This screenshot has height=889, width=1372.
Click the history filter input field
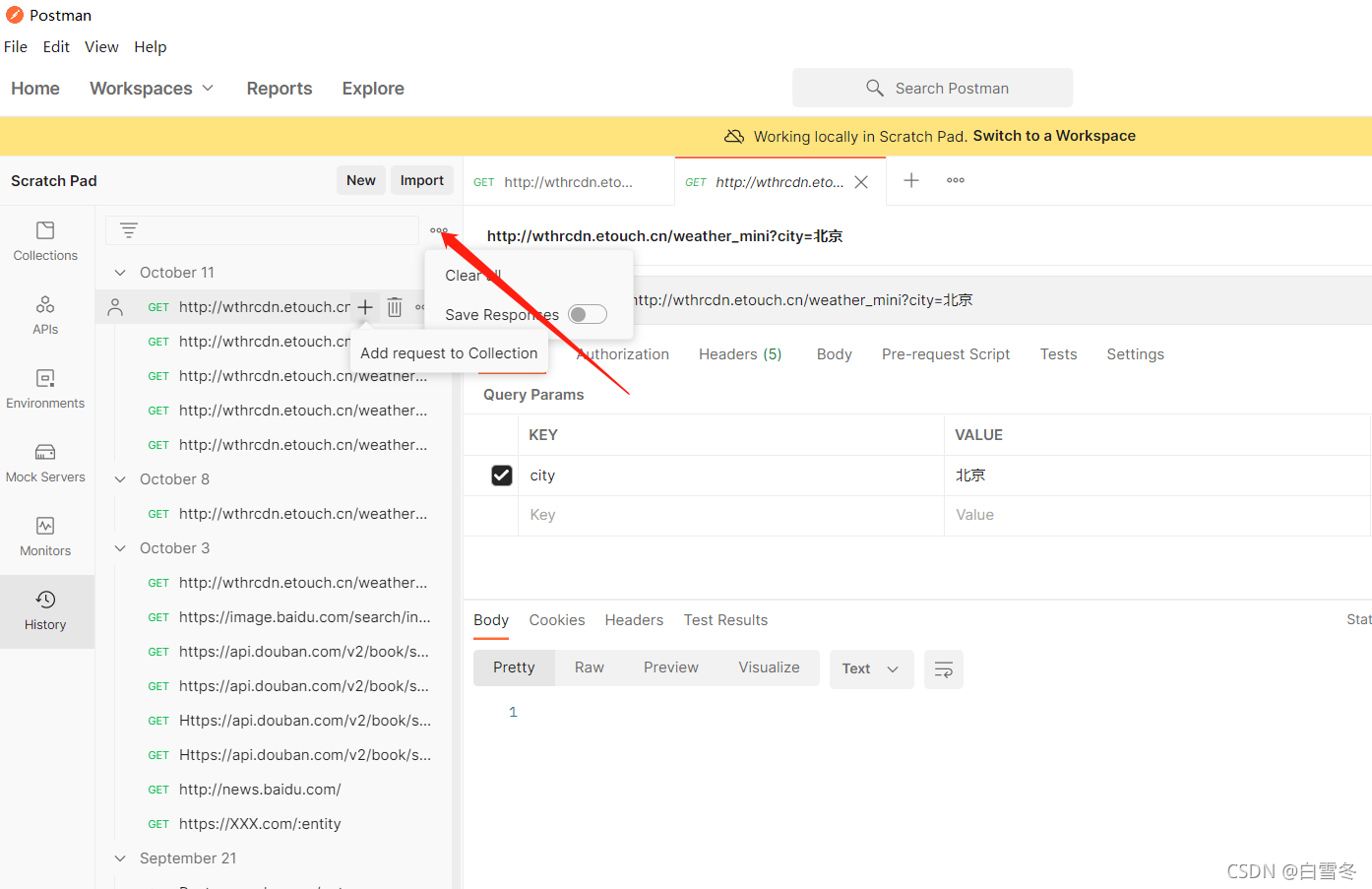click(262, 230)
